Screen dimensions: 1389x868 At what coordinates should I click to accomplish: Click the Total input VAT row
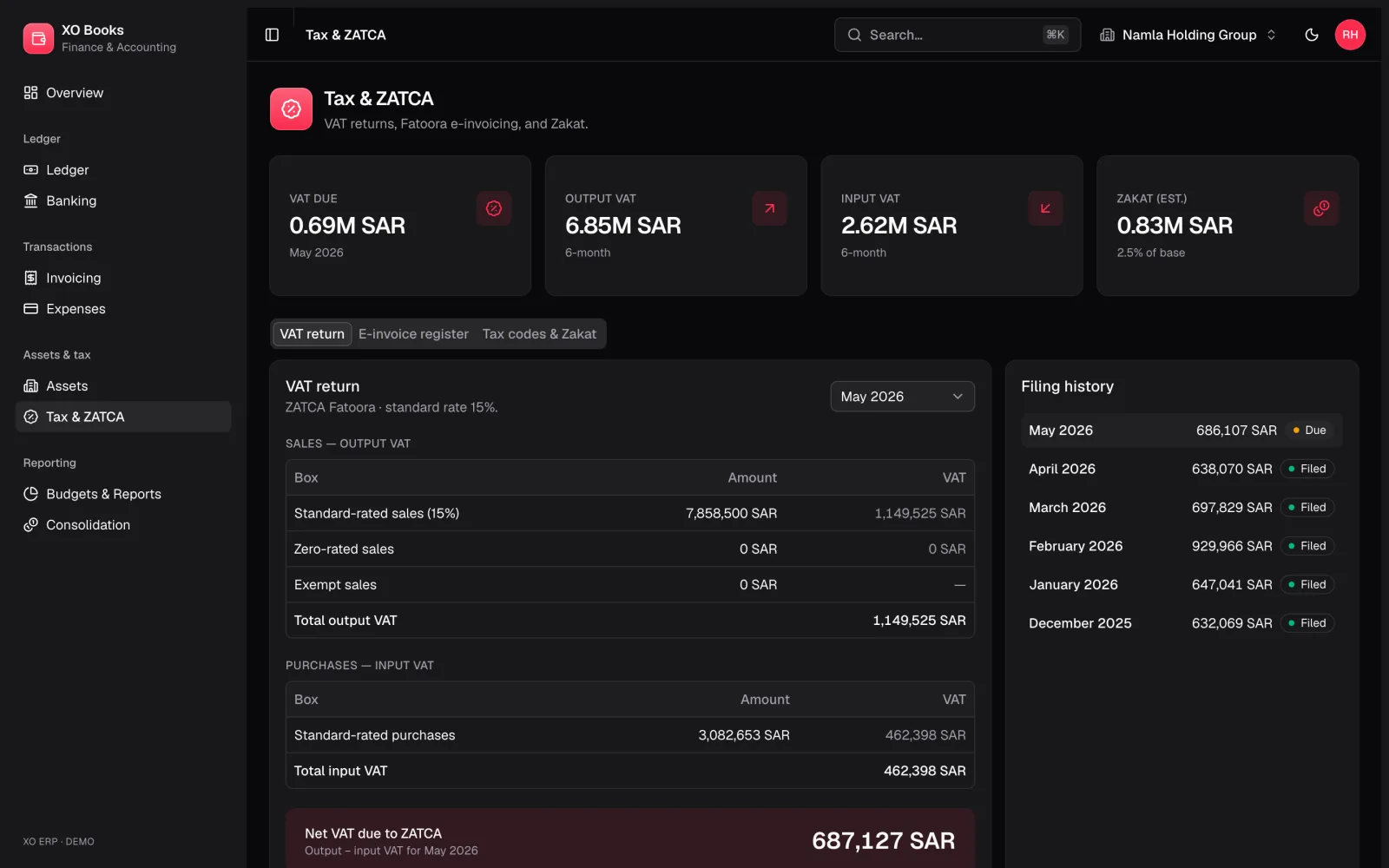[x=629, y=771]
